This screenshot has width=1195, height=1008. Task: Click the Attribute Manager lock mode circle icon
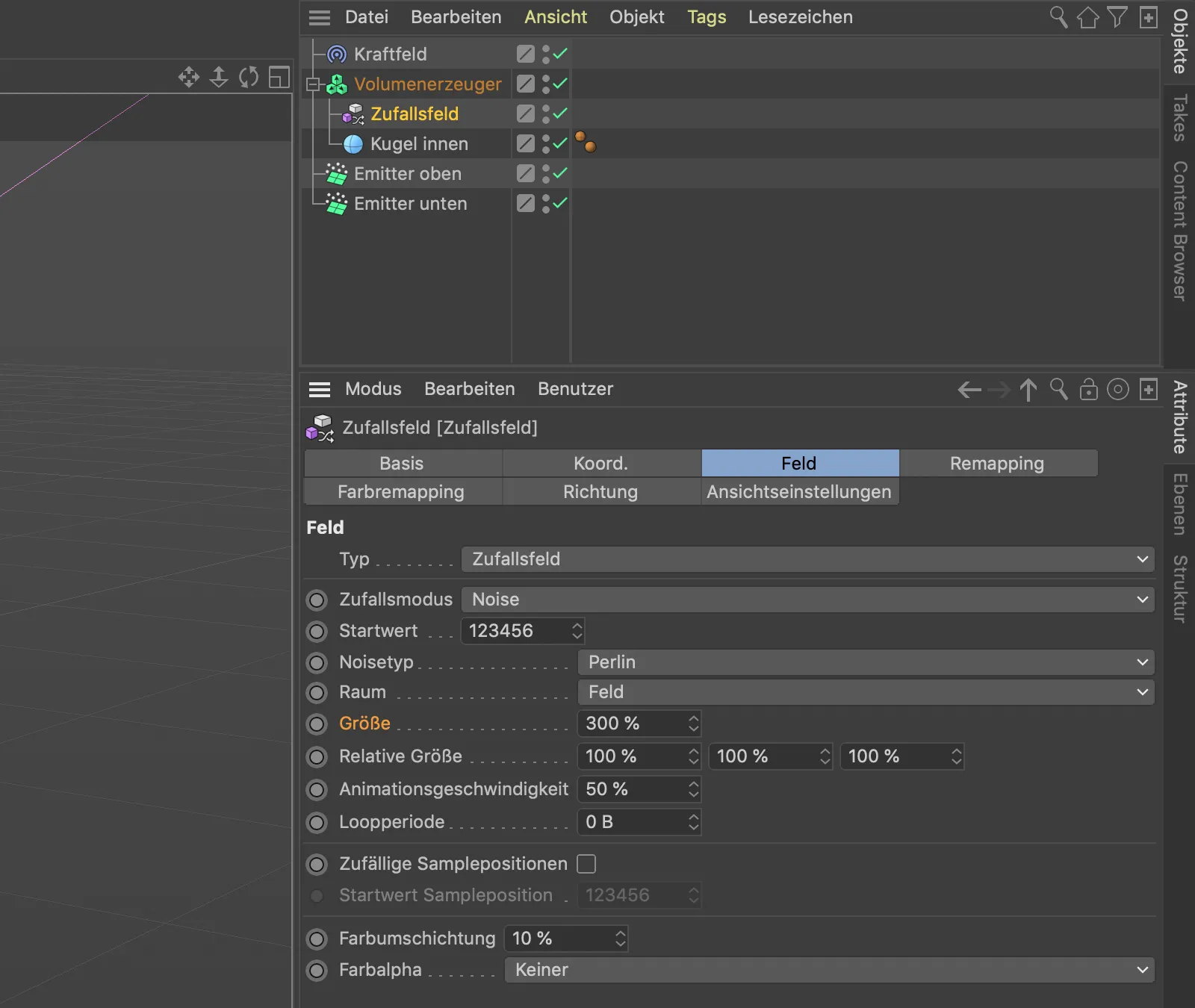(x=1118, y=389)
